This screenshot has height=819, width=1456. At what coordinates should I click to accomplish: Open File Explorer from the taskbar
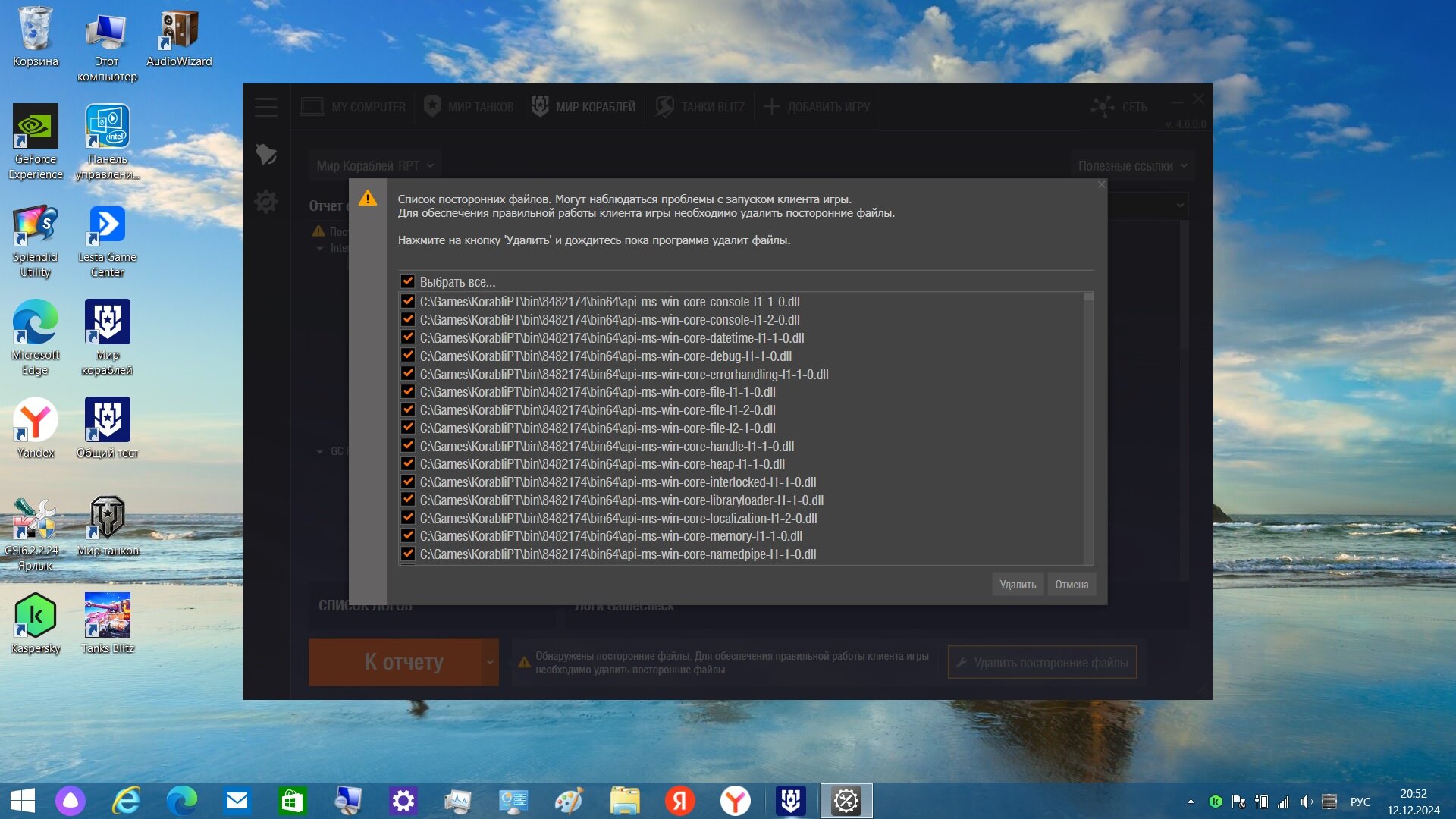625,801
